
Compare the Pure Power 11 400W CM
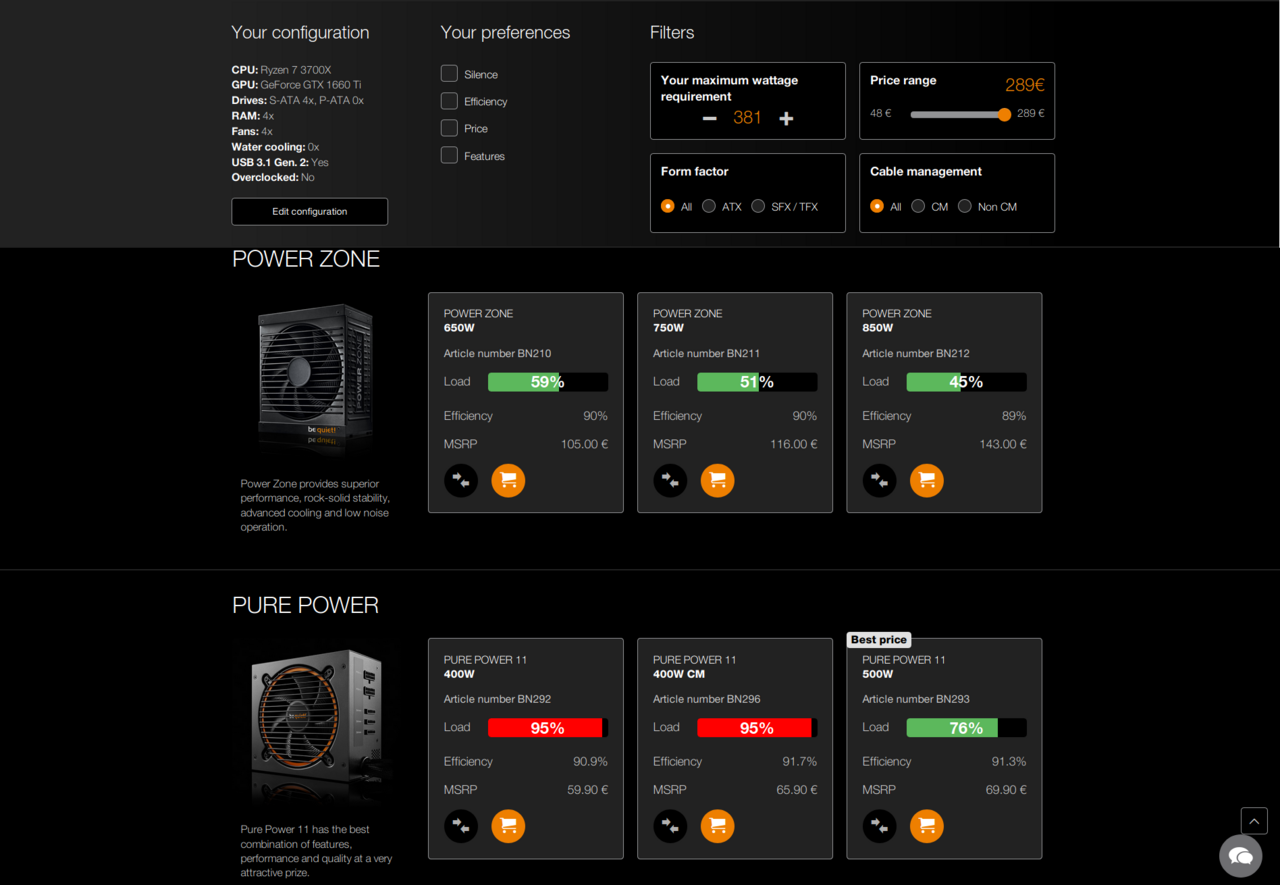pos(670,826)
